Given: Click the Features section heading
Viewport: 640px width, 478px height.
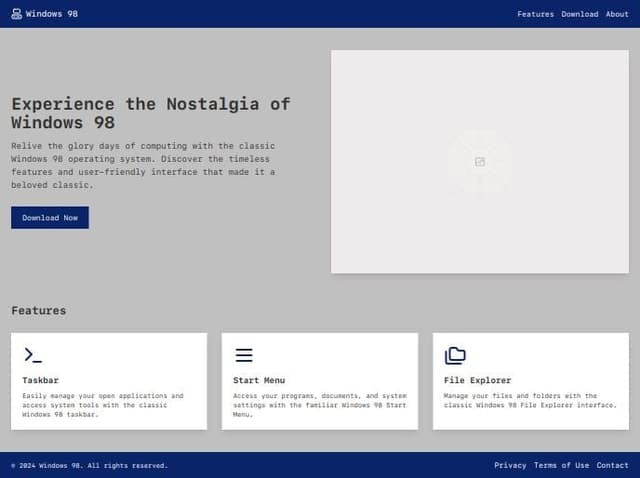Looking at the screenshot, I should (39, 310).
